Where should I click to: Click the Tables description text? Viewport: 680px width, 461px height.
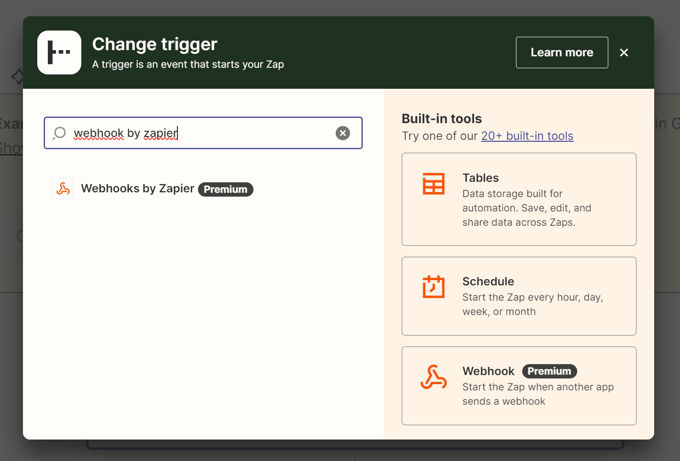click(x=526, y=208)
